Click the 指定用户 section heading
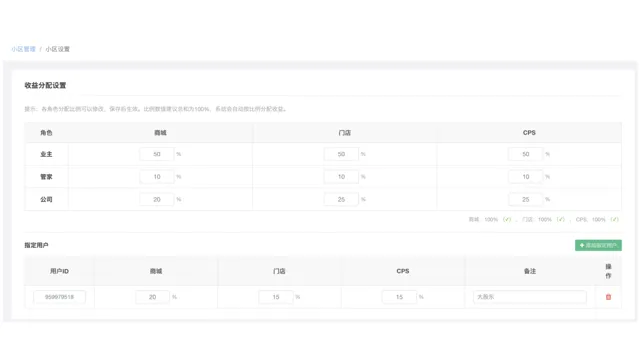The height and width of the screenshot is (360, 640). pyautogui.click(x=36, y=245)
